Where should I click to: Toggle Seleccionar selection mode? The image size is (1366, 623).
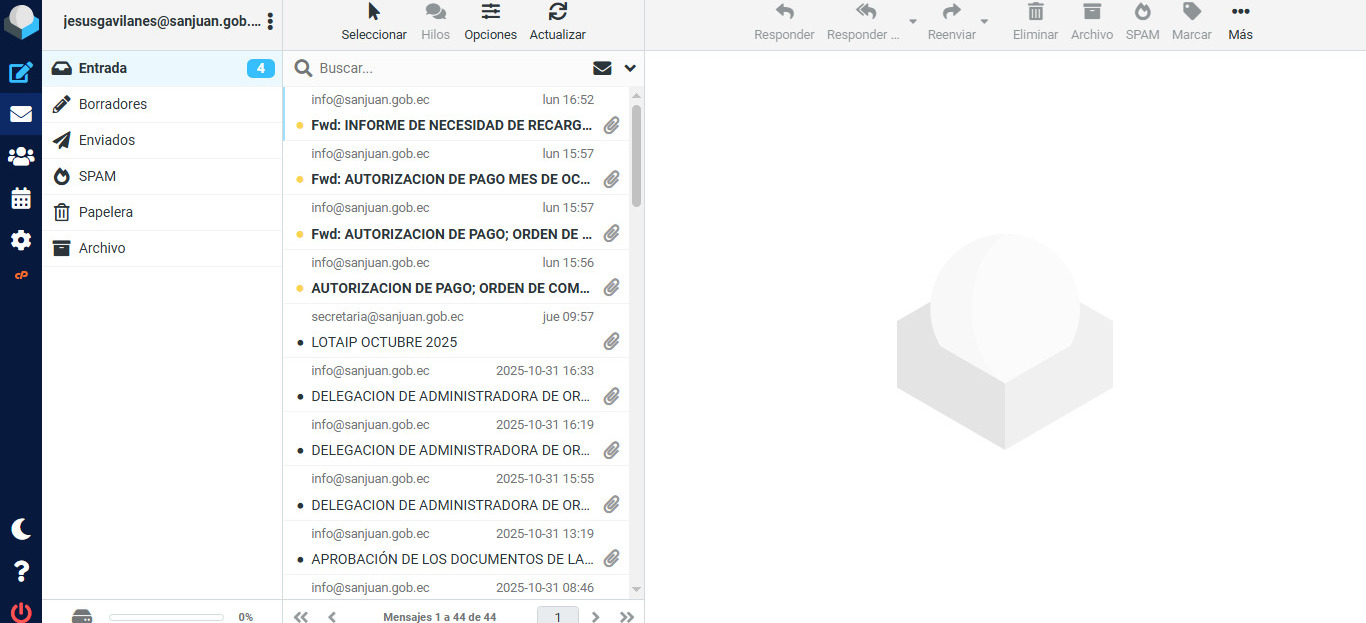[374, 22]
